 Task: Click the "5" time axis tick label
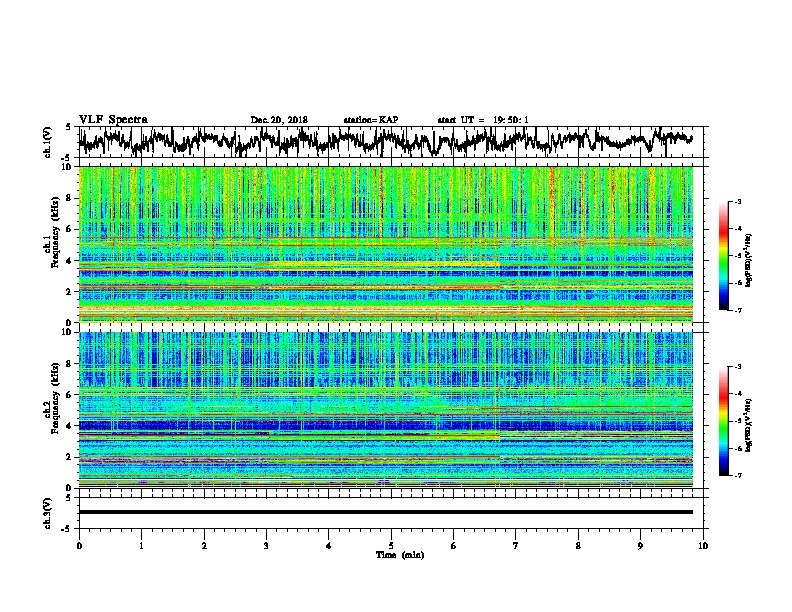click(391, 546)
